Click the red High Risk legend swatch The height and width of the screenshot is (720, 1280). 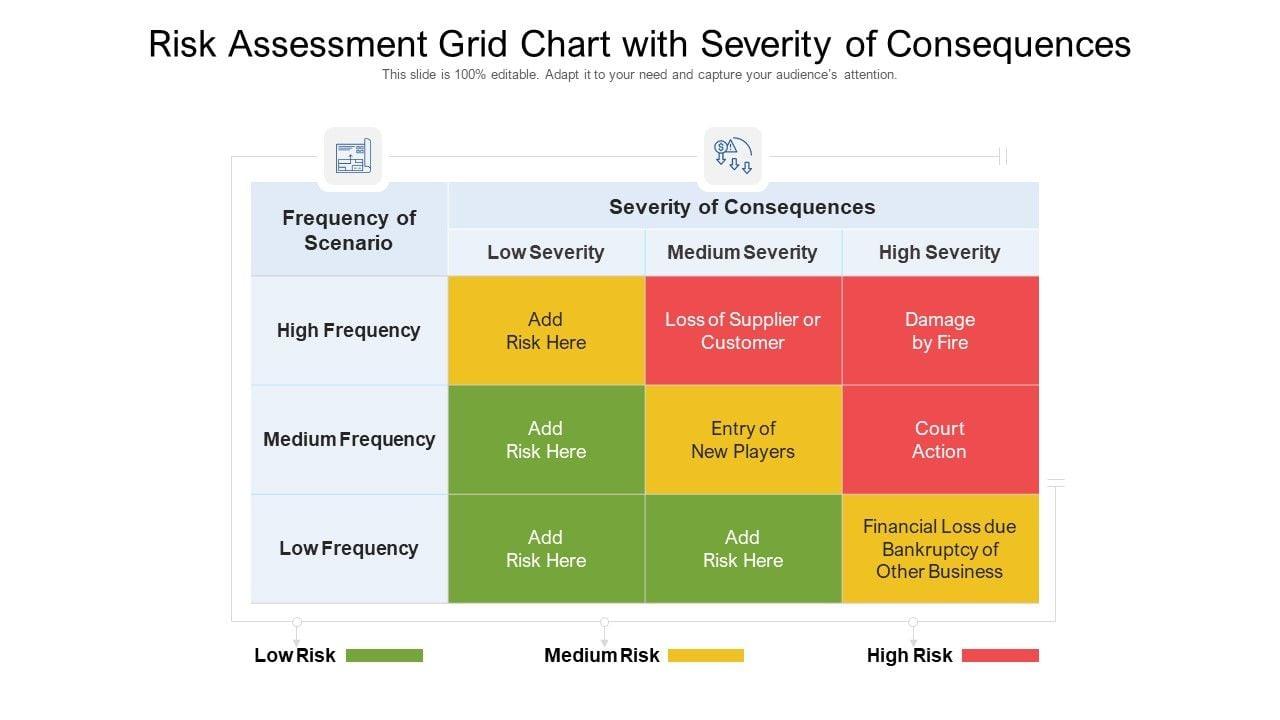tap(1000, 656)
